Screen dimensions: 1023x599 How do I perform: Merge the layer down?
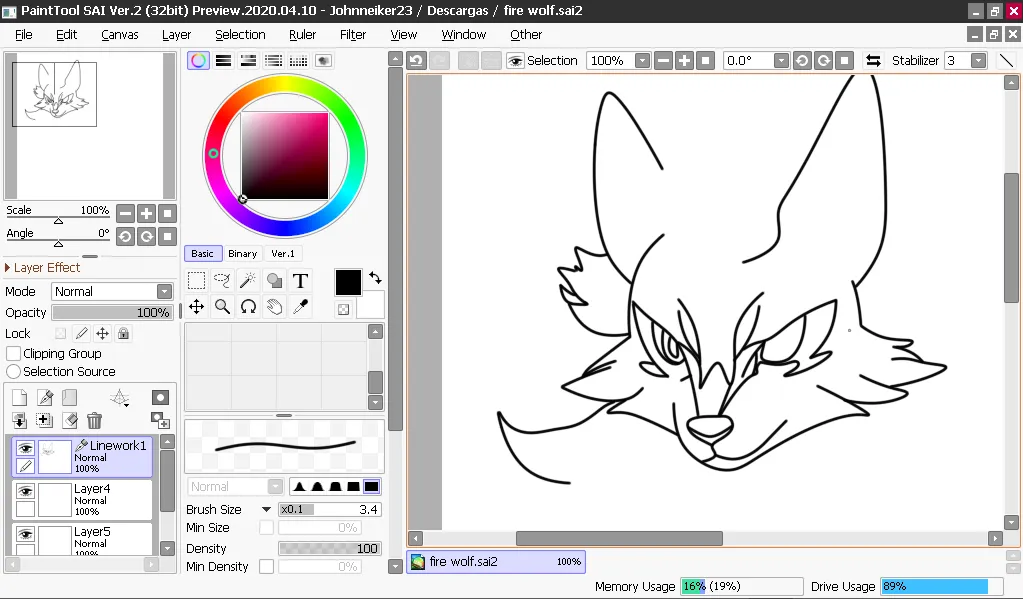tap(44, 420)
